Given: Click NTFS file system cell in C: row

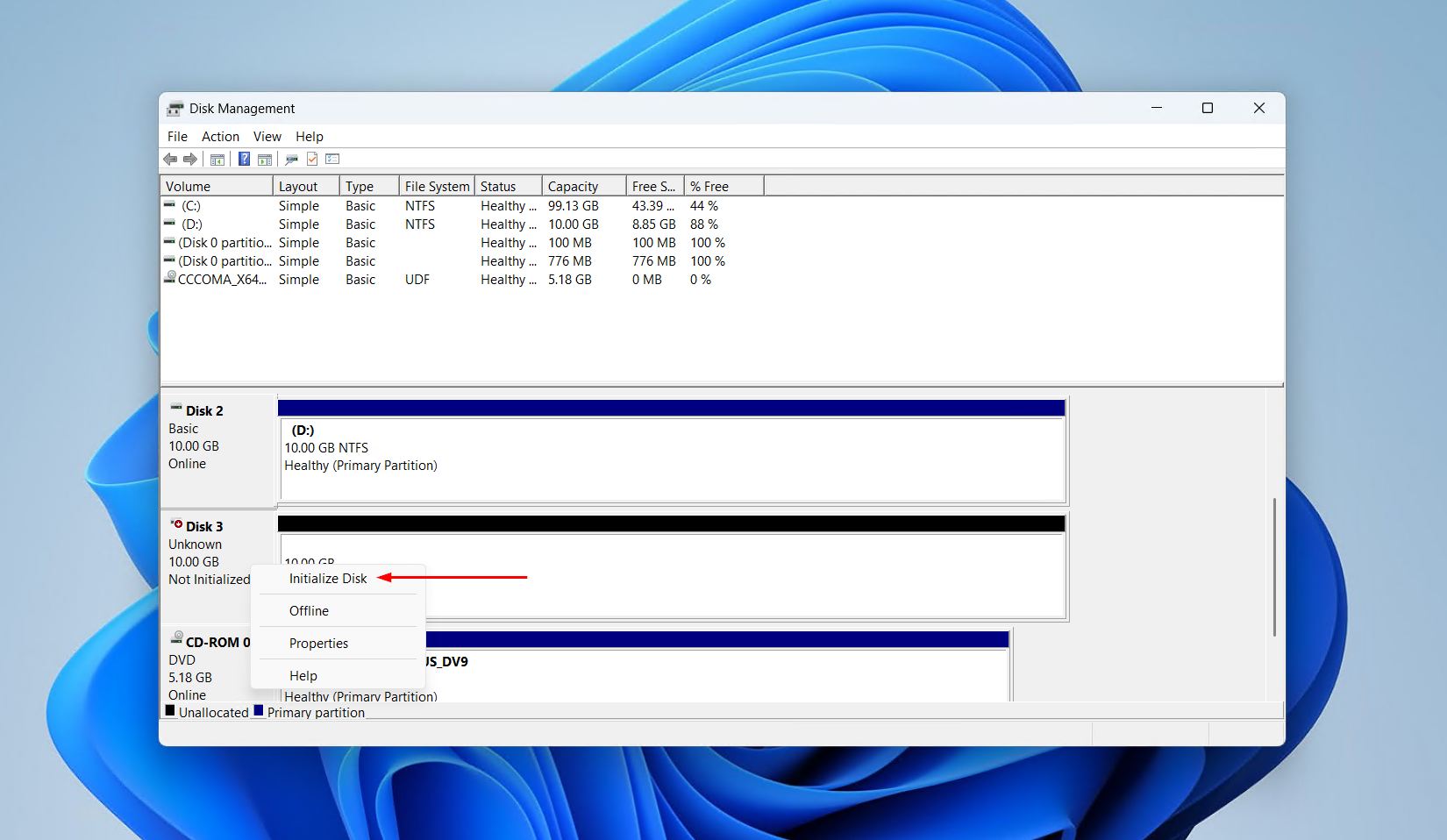Looking at the screenshot, I should pyautogui.click(x=420, y=206).
